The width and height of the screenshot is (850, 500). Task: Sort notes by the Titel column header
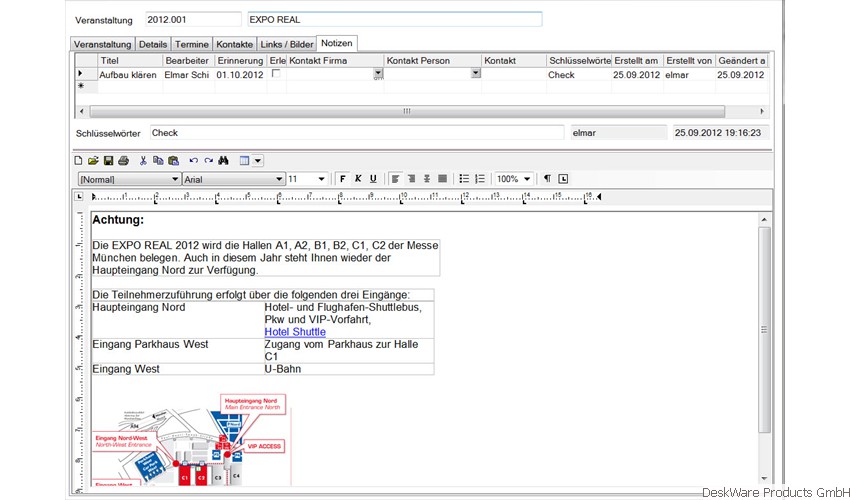pyautogui.click(x=130, y=61)
